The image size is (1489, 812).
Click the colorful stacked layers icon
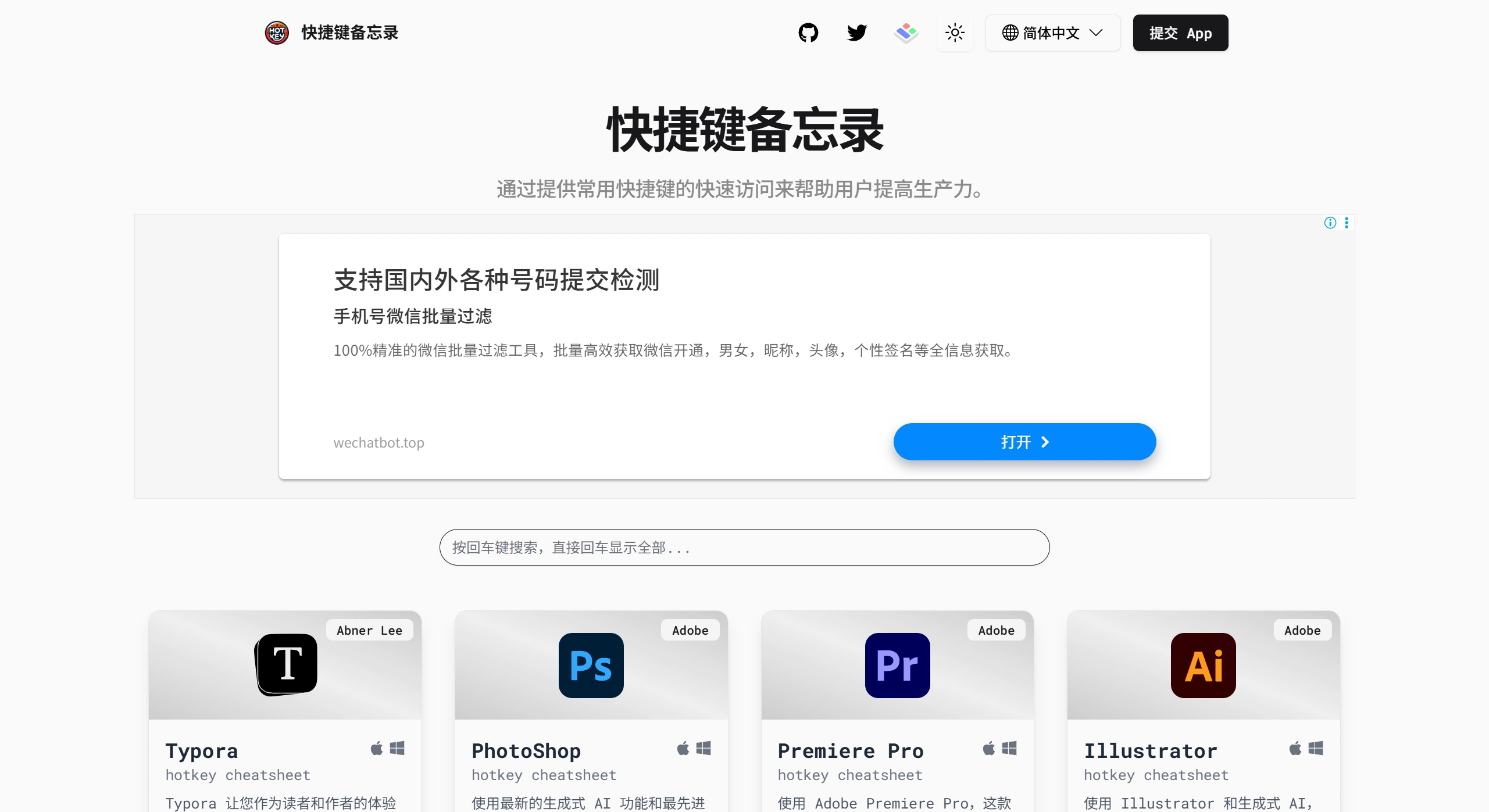pyautogui.click(x=906, y=33)
